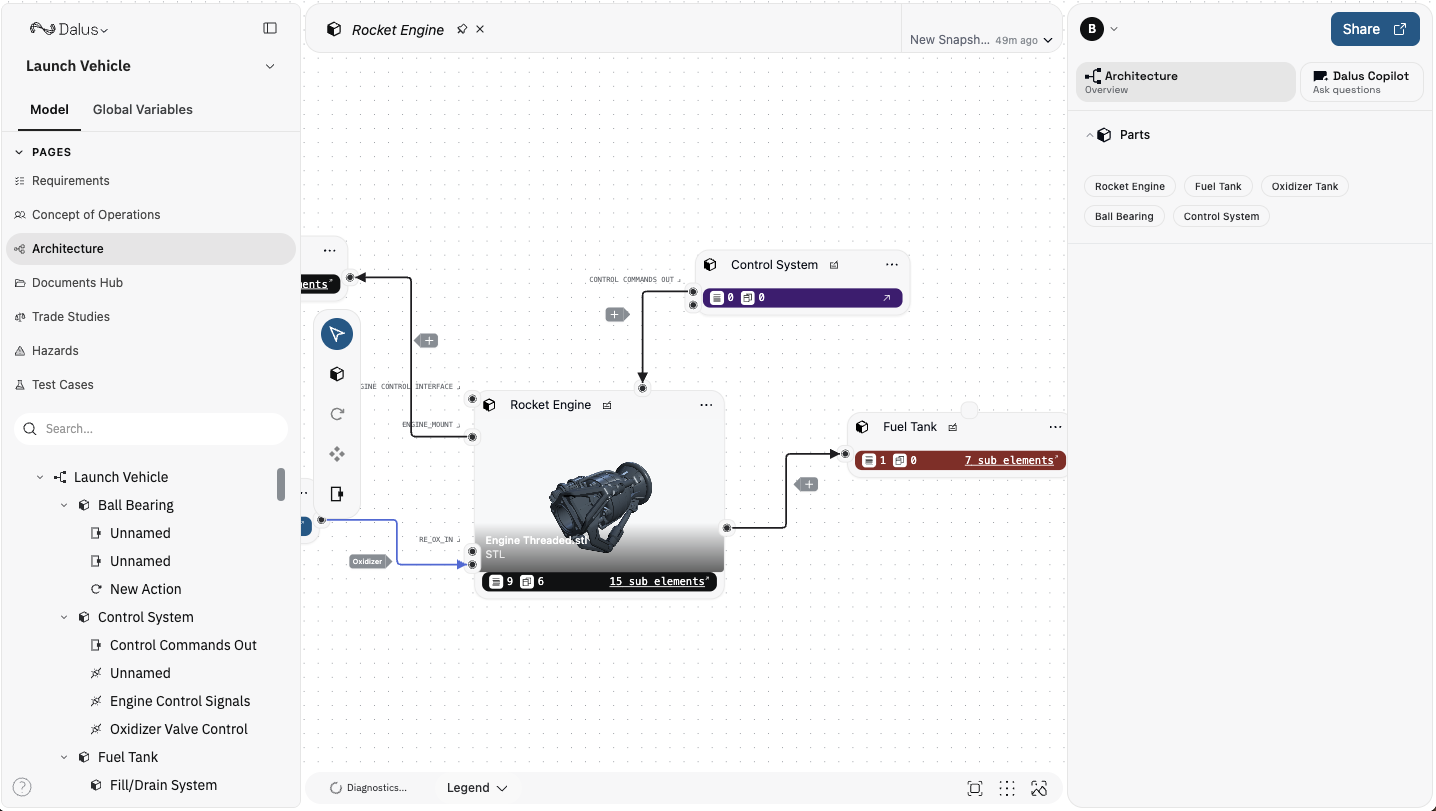The width and height of the screenshot is (1436, 811).
Task: Click the Share button
Action: click(x=1375, y=29)
